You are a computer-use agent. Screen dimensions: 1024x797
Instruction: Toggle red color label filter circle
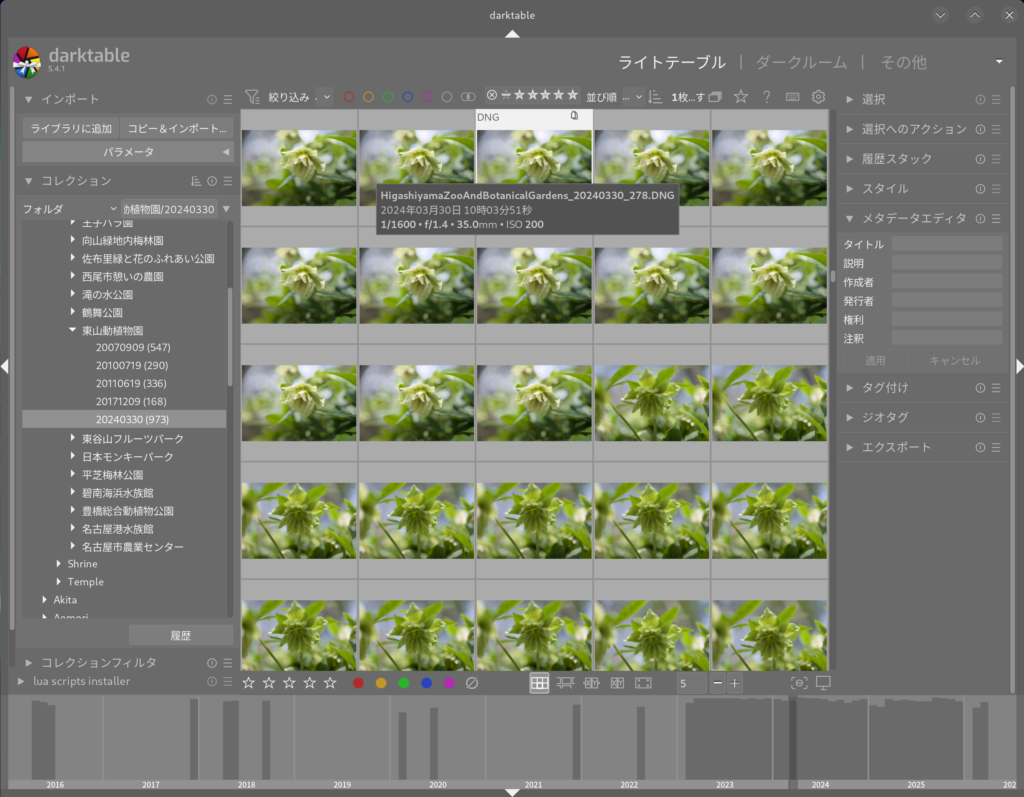[349, 97]
